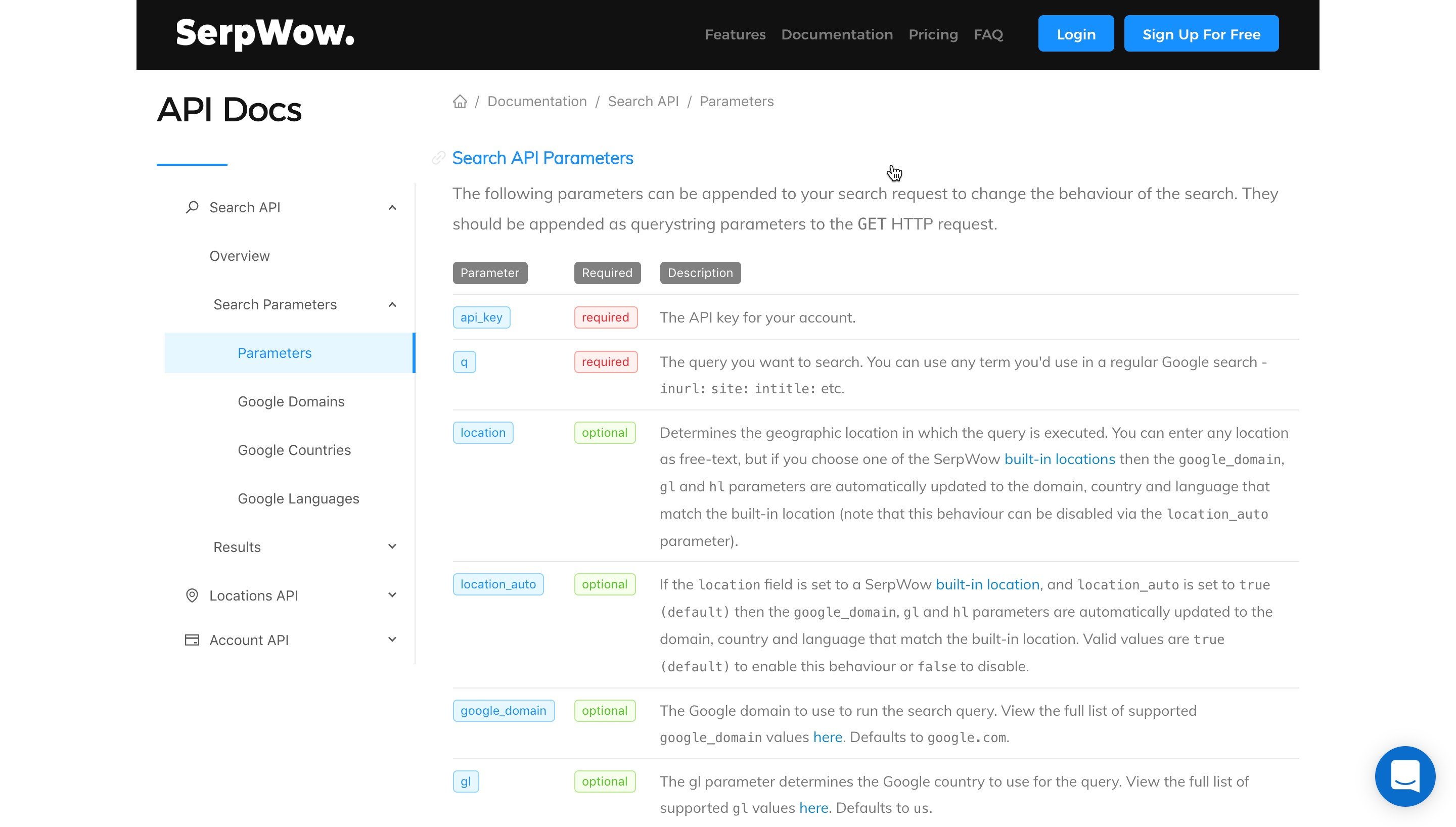
Task: Expand the Results chevron
Action: (392, 546)
